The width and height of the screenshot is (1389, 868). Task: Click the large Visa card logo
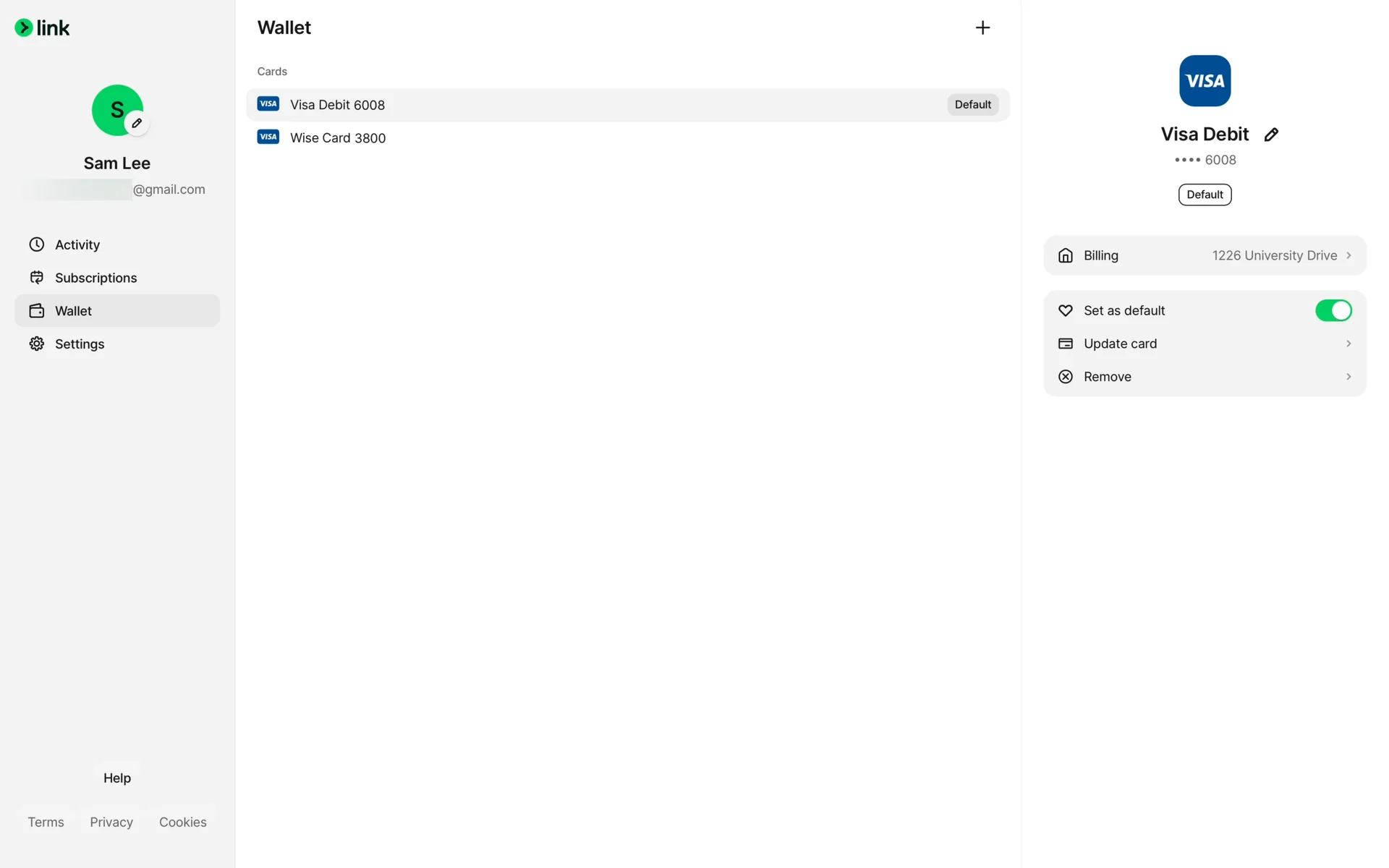click(1205, 80)
